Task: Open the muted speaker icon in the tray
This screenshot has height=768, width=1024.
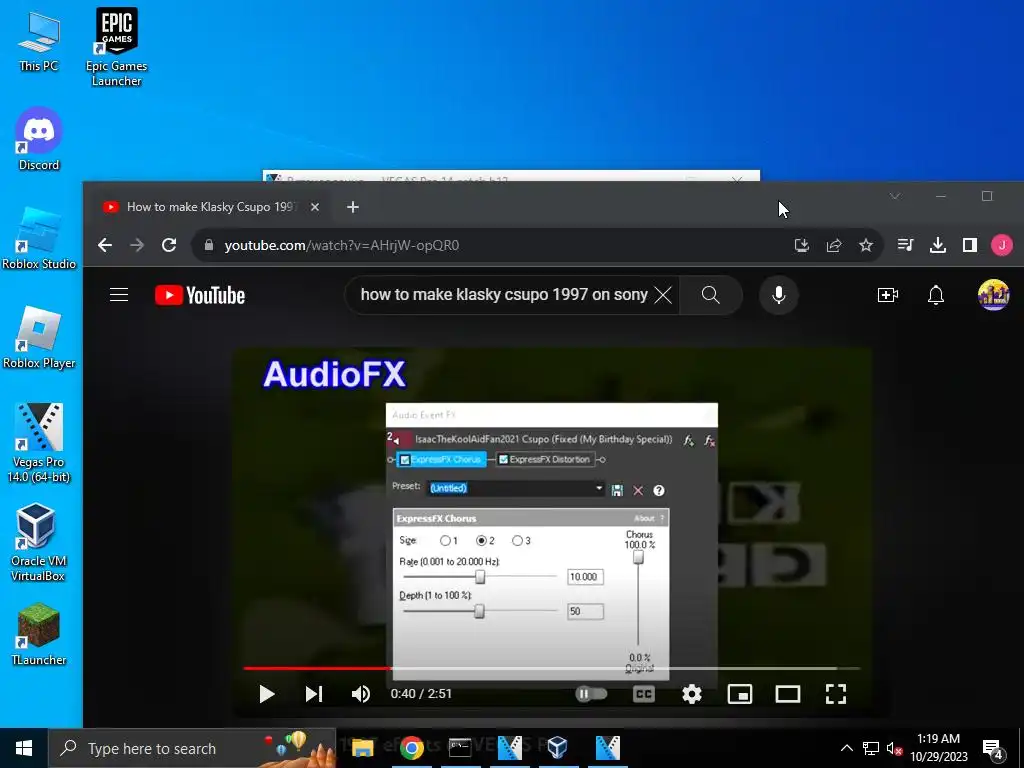Action: [894, 748]
